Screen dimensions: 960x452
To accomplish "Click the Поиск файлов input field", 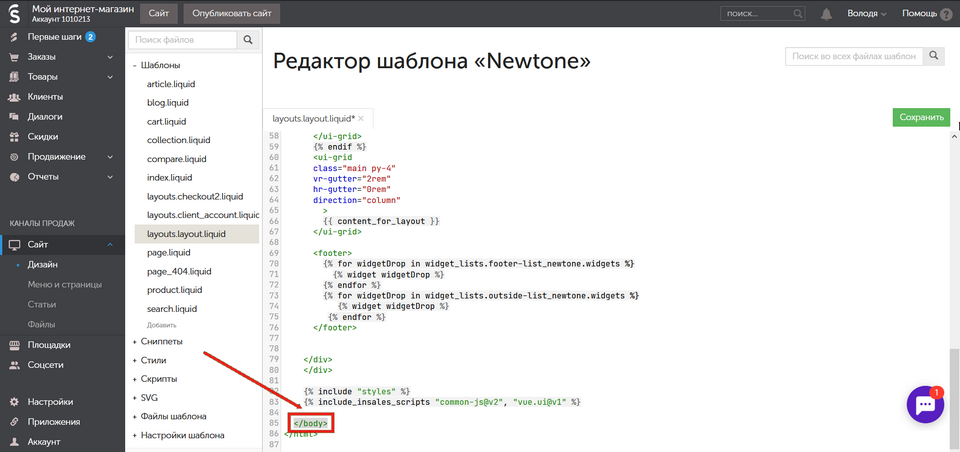I will pos(183,40).
